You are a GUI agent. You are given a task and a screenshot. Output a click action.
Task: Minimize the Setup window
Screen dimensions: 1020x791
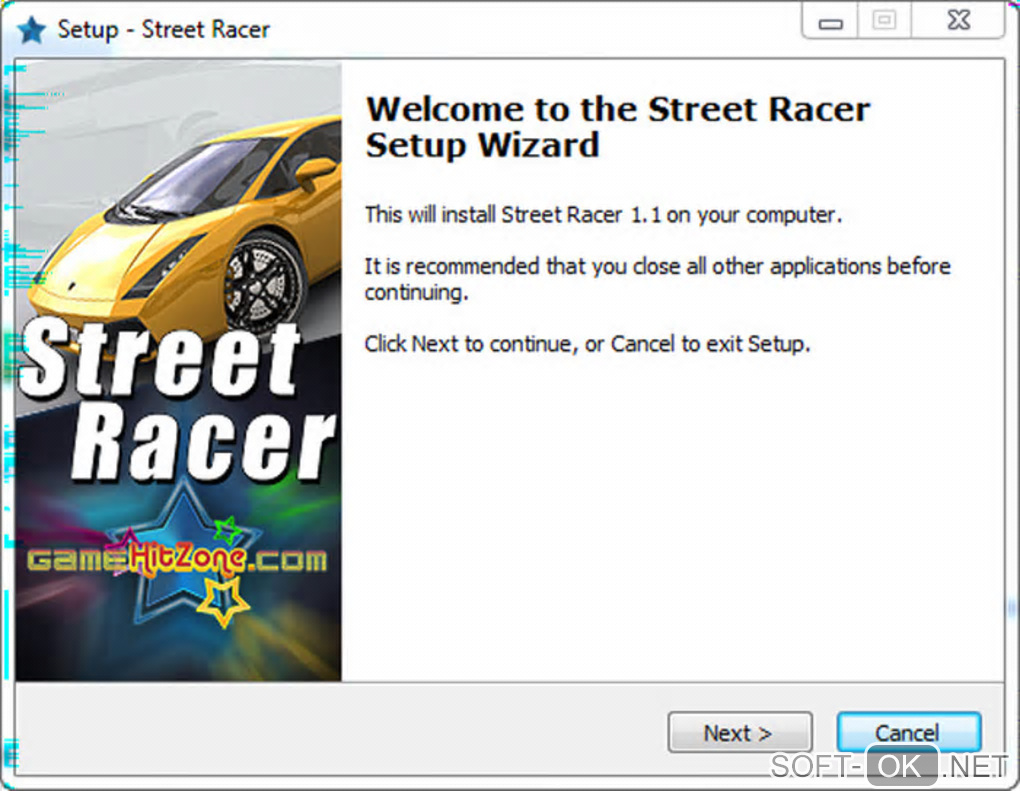(830, 21)
